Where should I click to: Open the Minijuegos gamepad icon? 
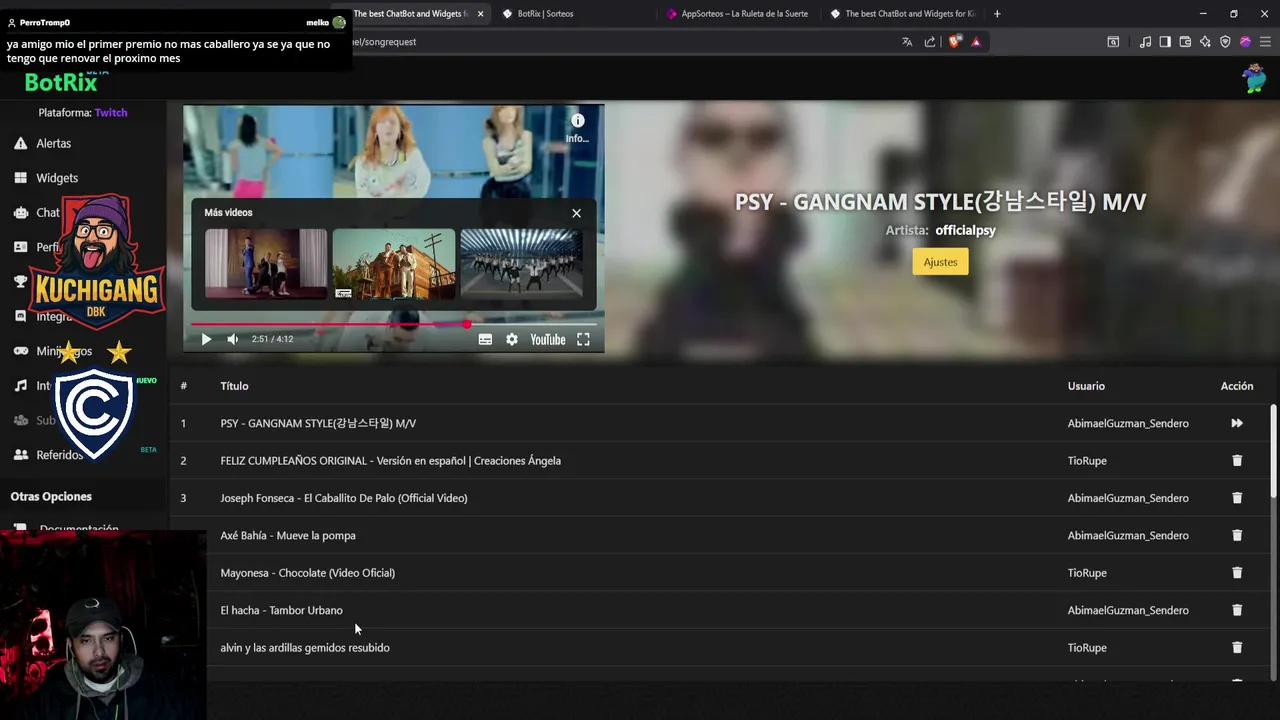(20, 351)
